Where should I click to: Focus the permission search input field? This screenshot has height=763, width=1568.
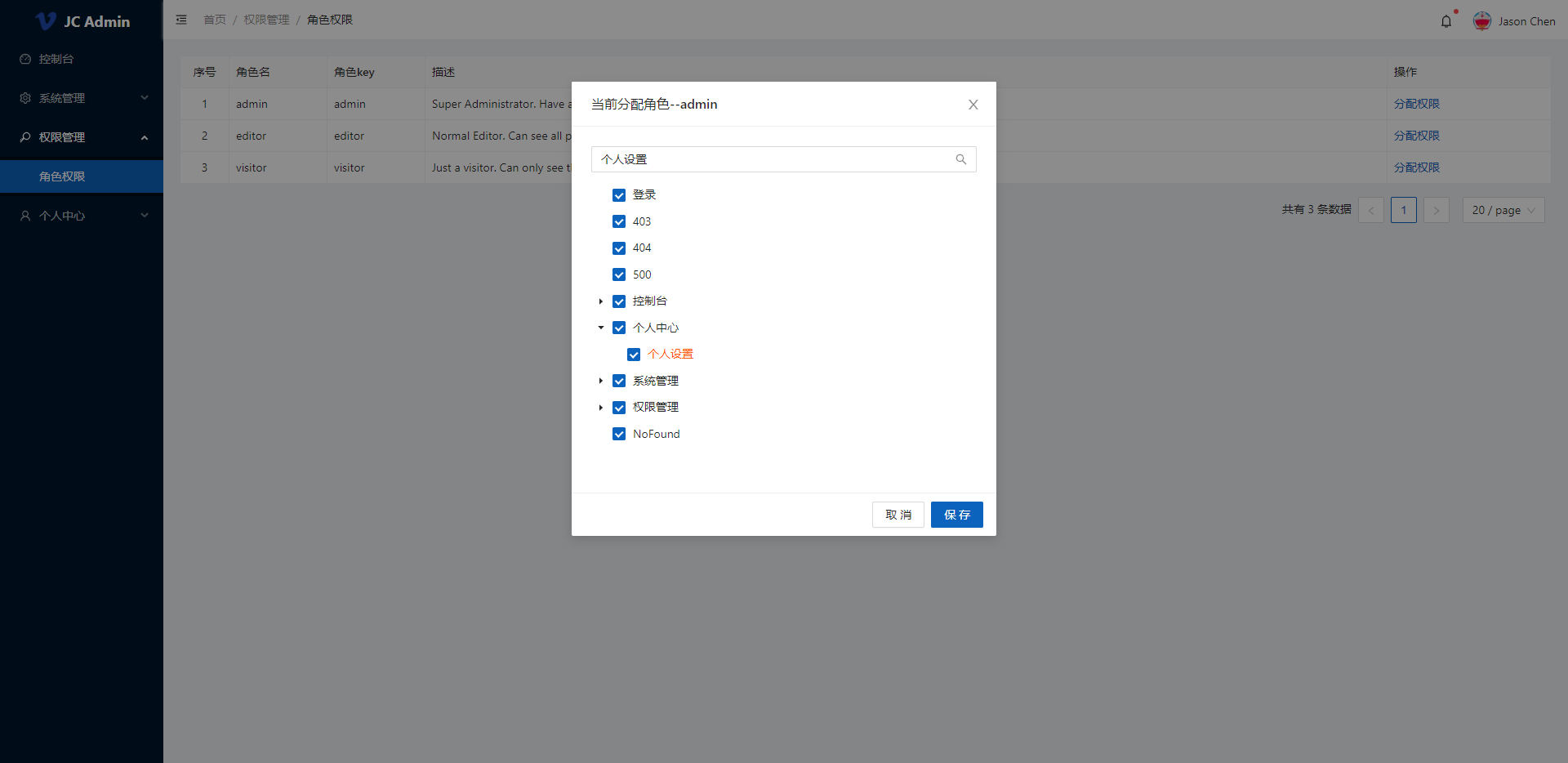click(784, 159)
